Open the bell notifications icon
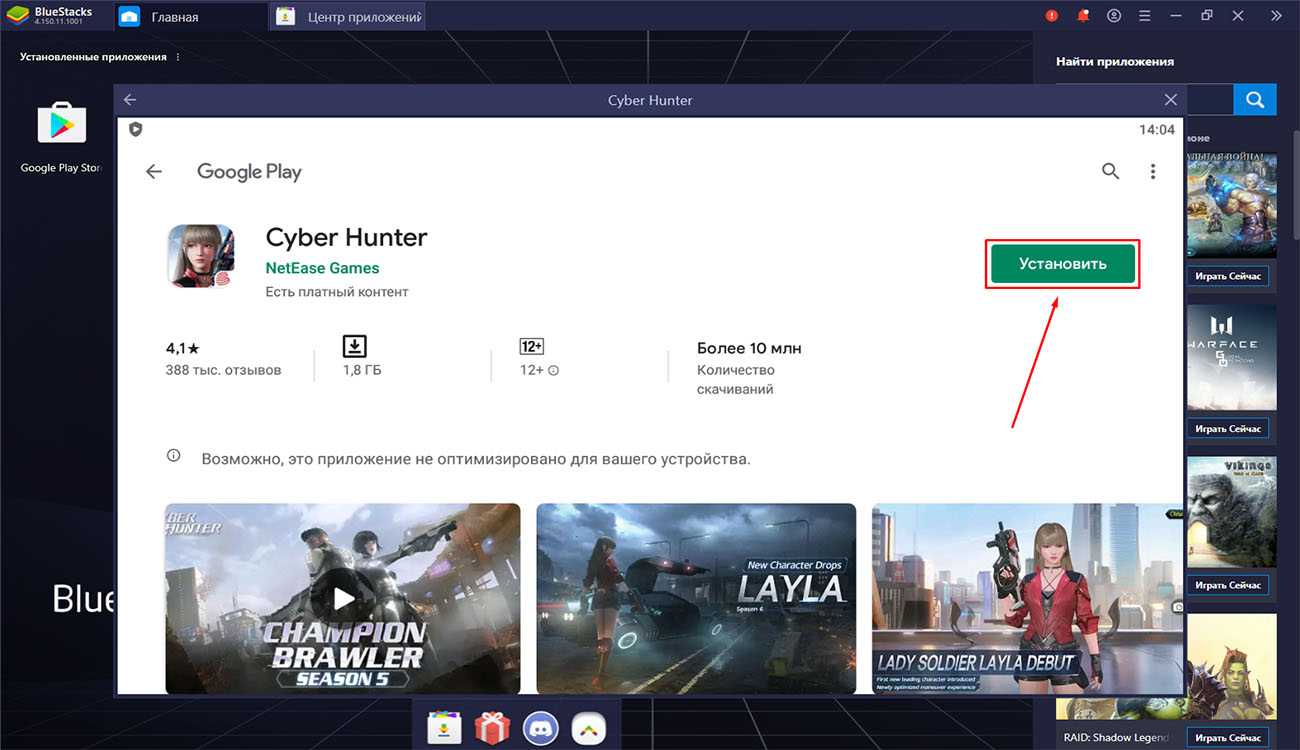Viewport: 1300px width, 750px height. tap(1083, 16)
